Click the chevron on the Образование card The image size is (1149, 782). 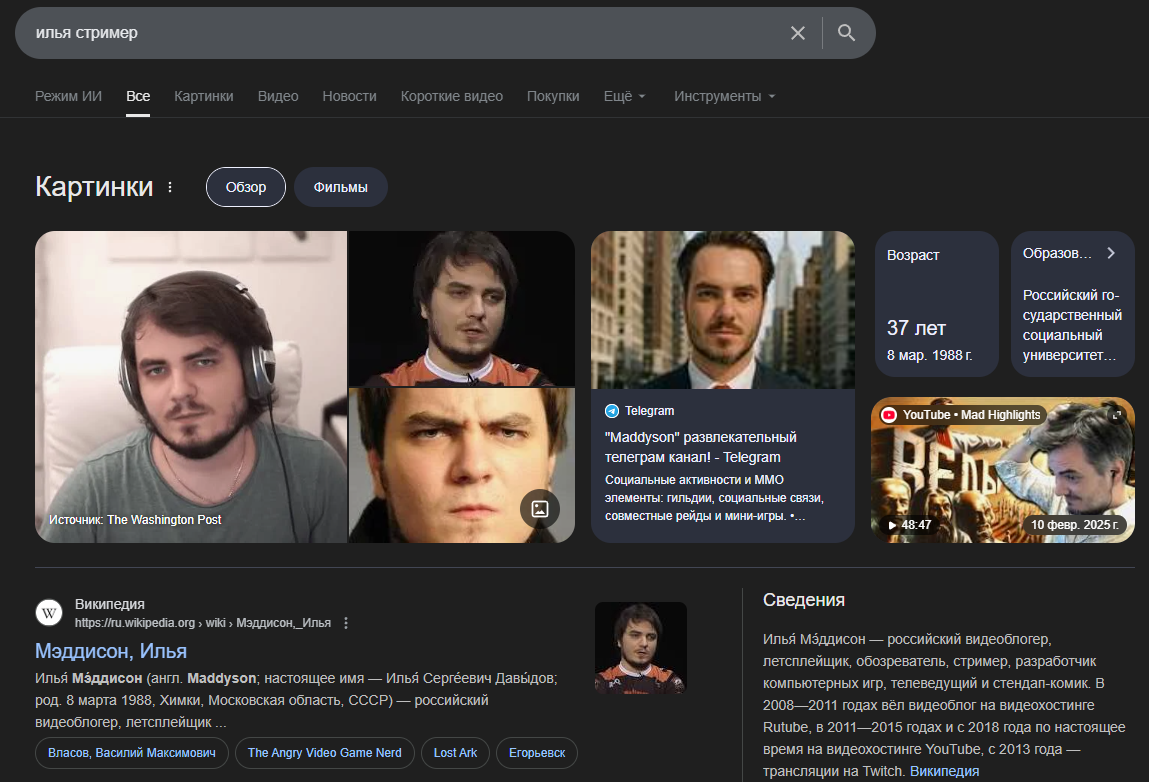point(1111,253)
